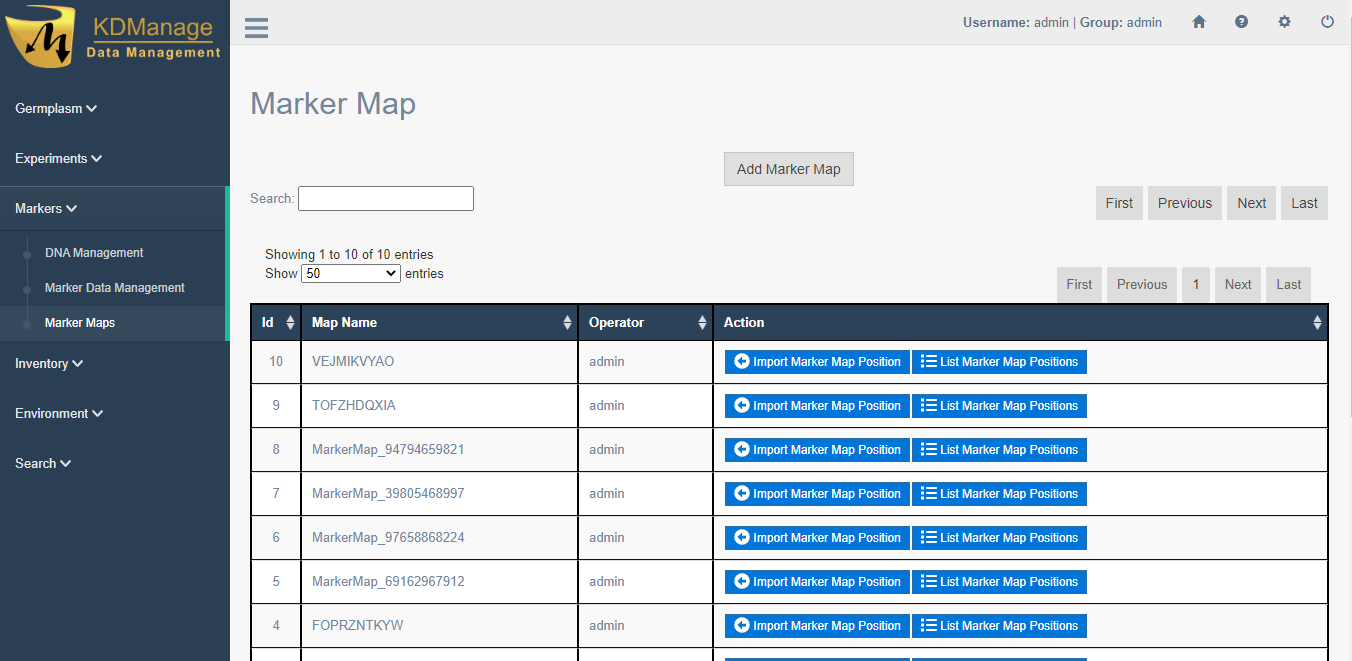Expand the Germplasm menu
The height and width of the screenshot is (661, 1352).
[x=56, y=108]
